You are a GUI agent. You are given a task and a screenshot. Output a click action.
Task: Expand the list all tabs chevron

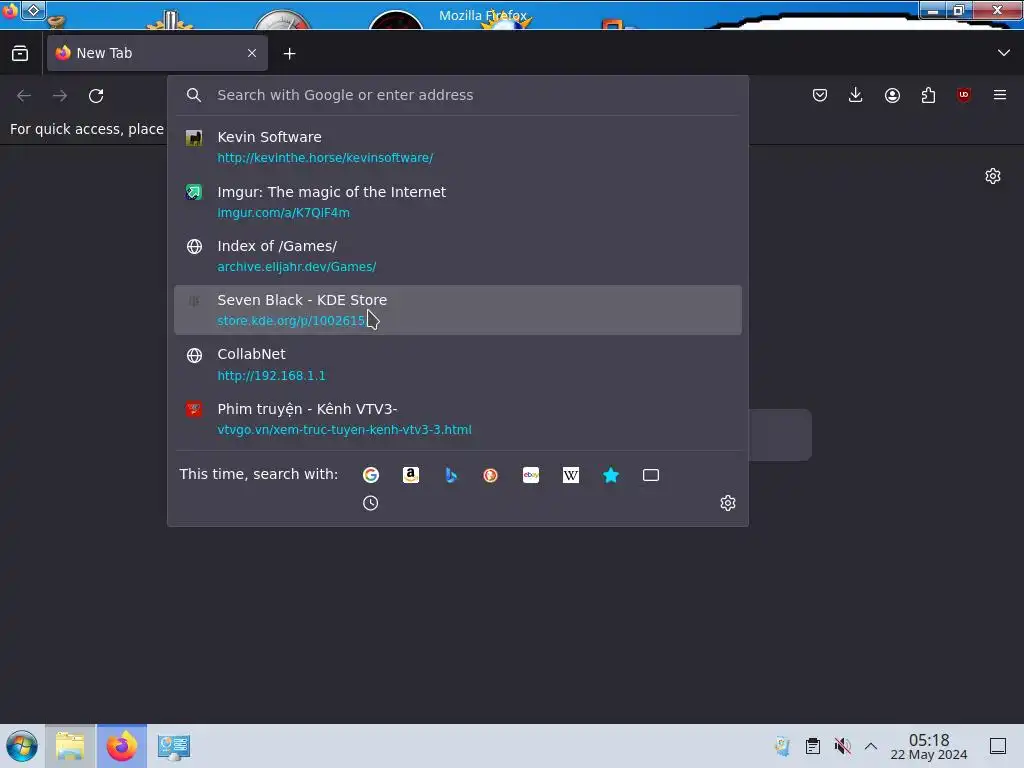pyautogui.click(x=1004, y=53)
